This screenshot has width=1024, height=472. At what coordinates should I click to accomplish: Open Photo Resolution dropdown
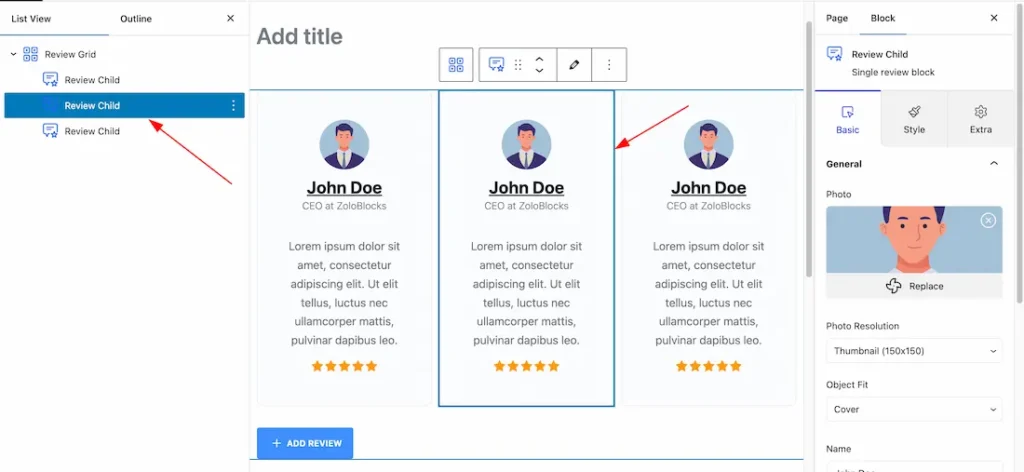pyautogui.click(x=914, y=351)
